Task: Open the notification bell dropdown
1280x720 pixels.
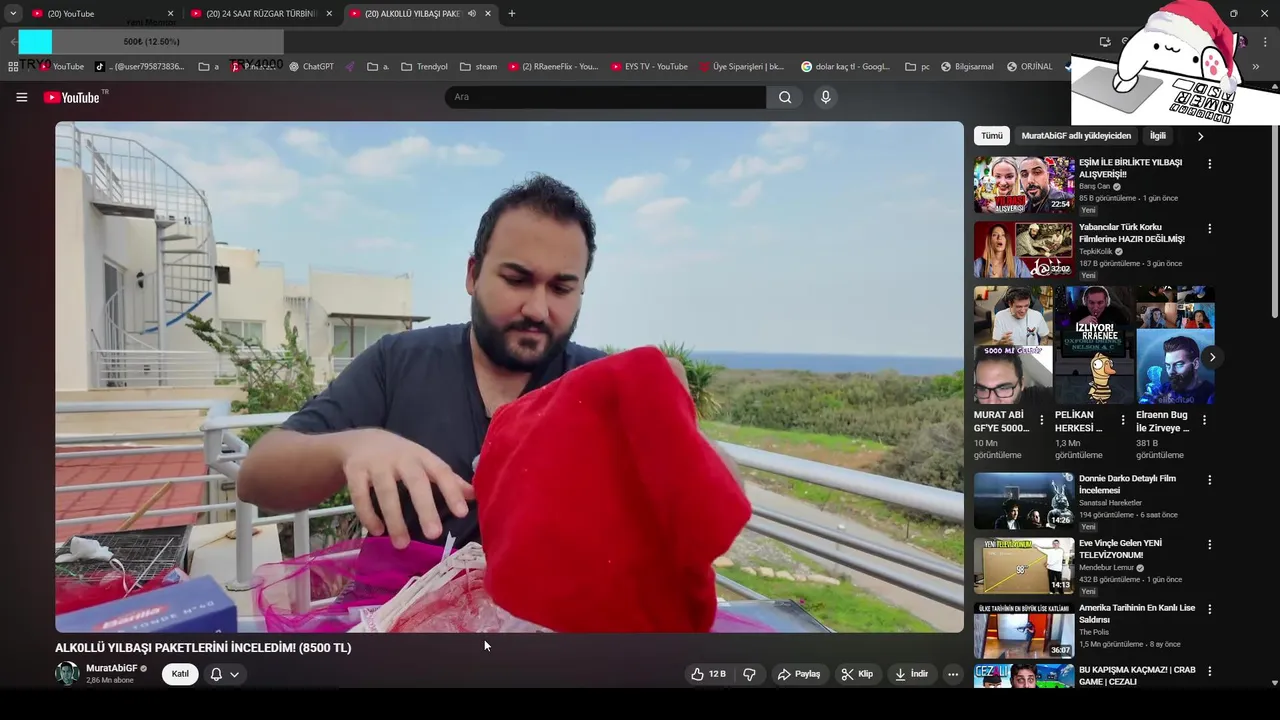Action: (x=224, y=674)
